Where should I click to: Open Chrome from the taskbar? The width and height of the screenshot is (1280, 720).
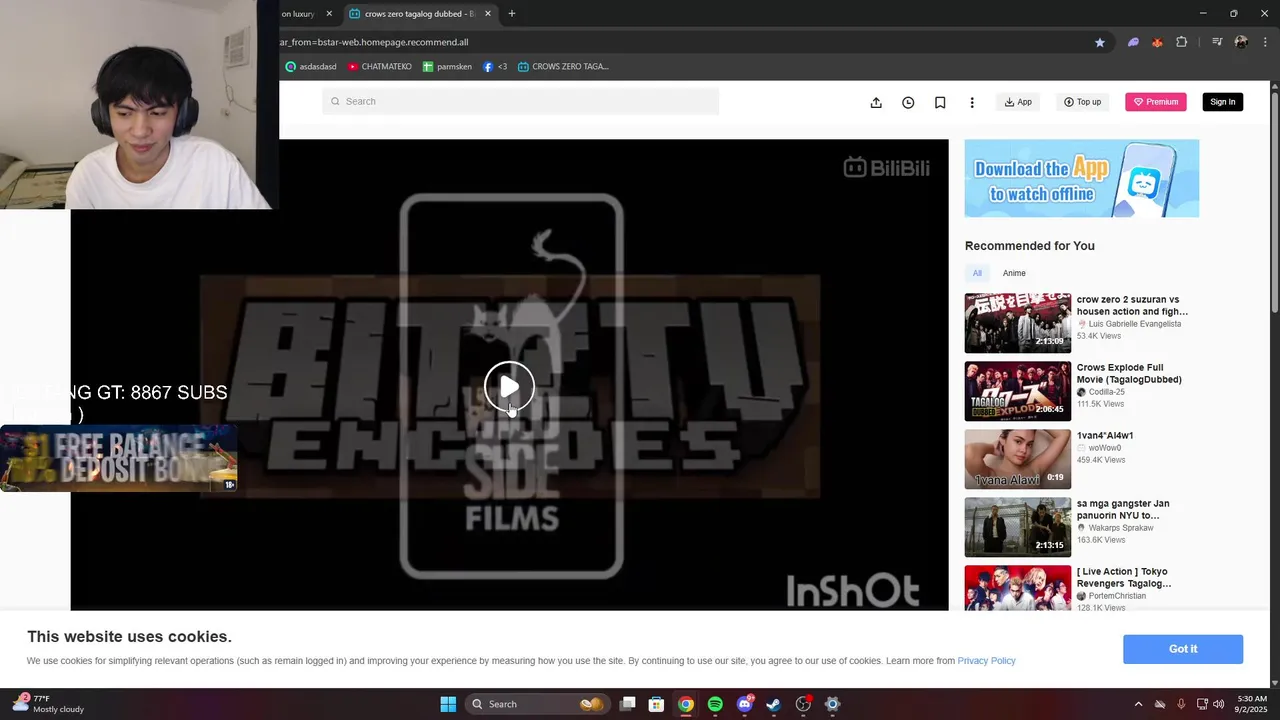point(685,704)
